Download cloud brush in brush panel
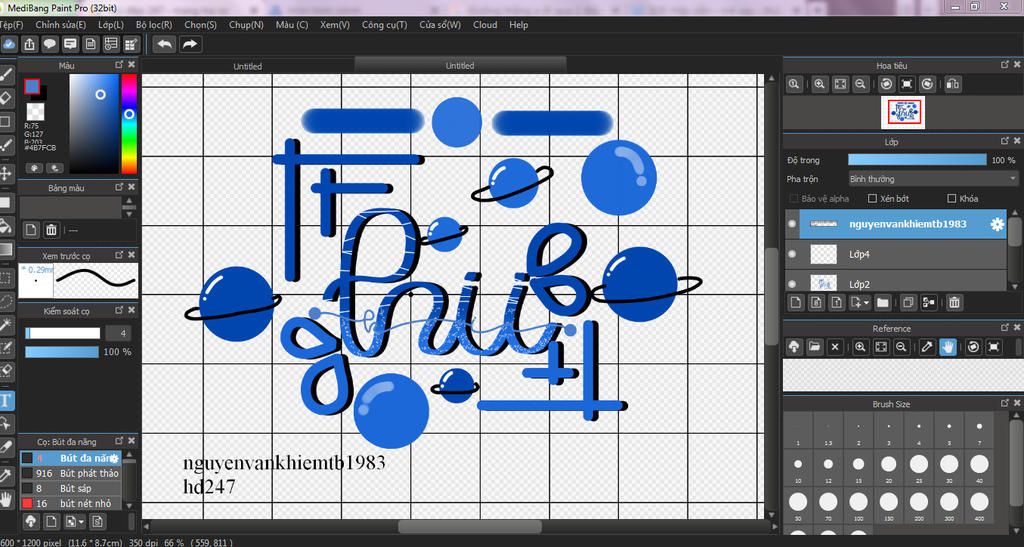The image size is (1024, 547). (x=30, y=522)
